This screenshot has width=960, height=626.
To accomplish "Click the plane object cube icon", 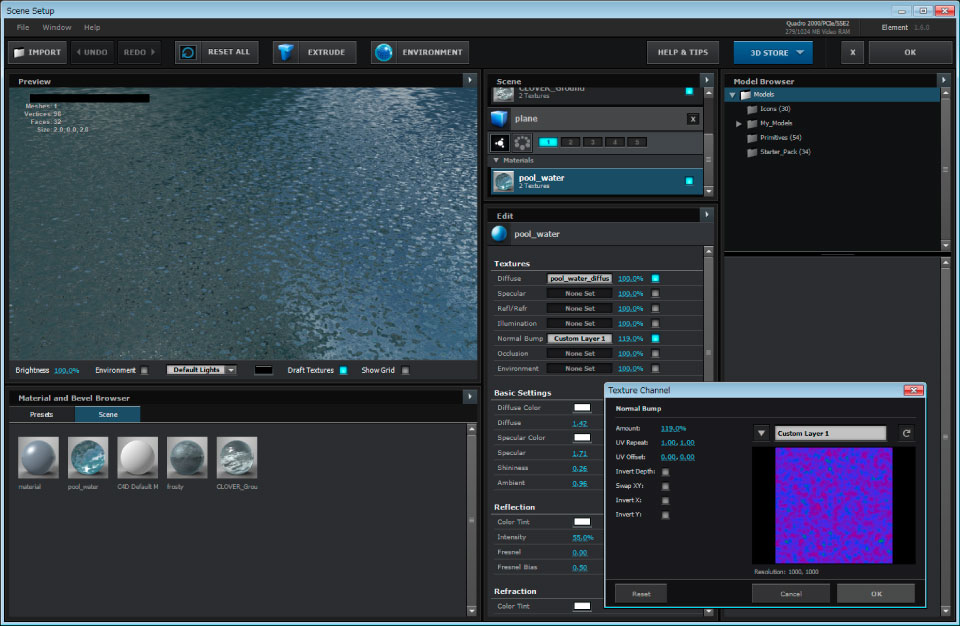I will point(500,119).
